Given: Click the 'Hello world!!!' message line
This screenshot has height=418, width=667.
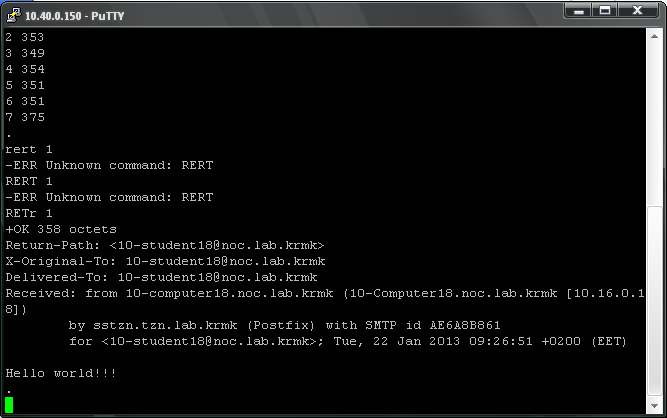Looking at the screenshot, I should [61, 373].
